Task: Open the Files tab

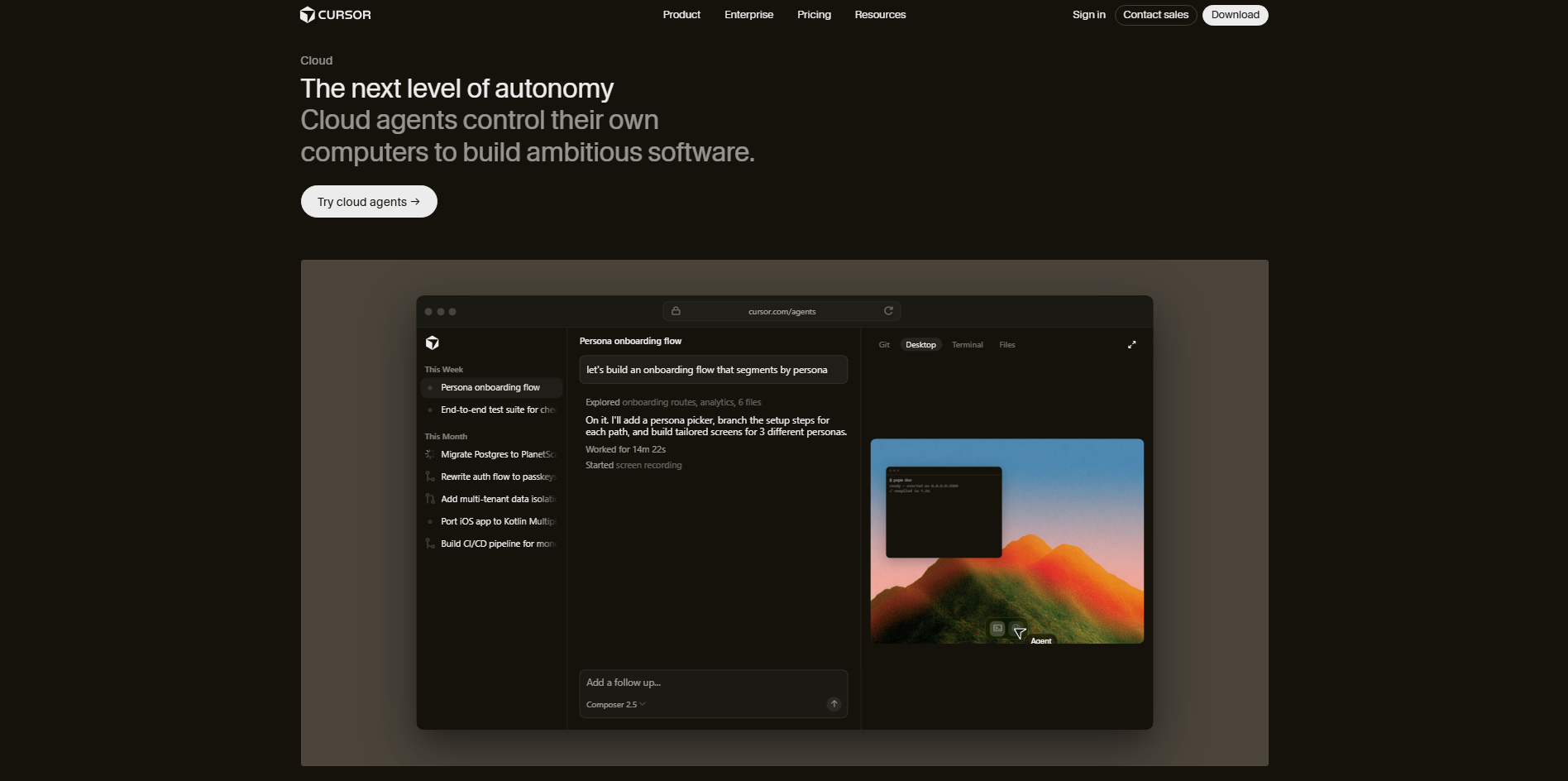Action: coord(1007,345)
